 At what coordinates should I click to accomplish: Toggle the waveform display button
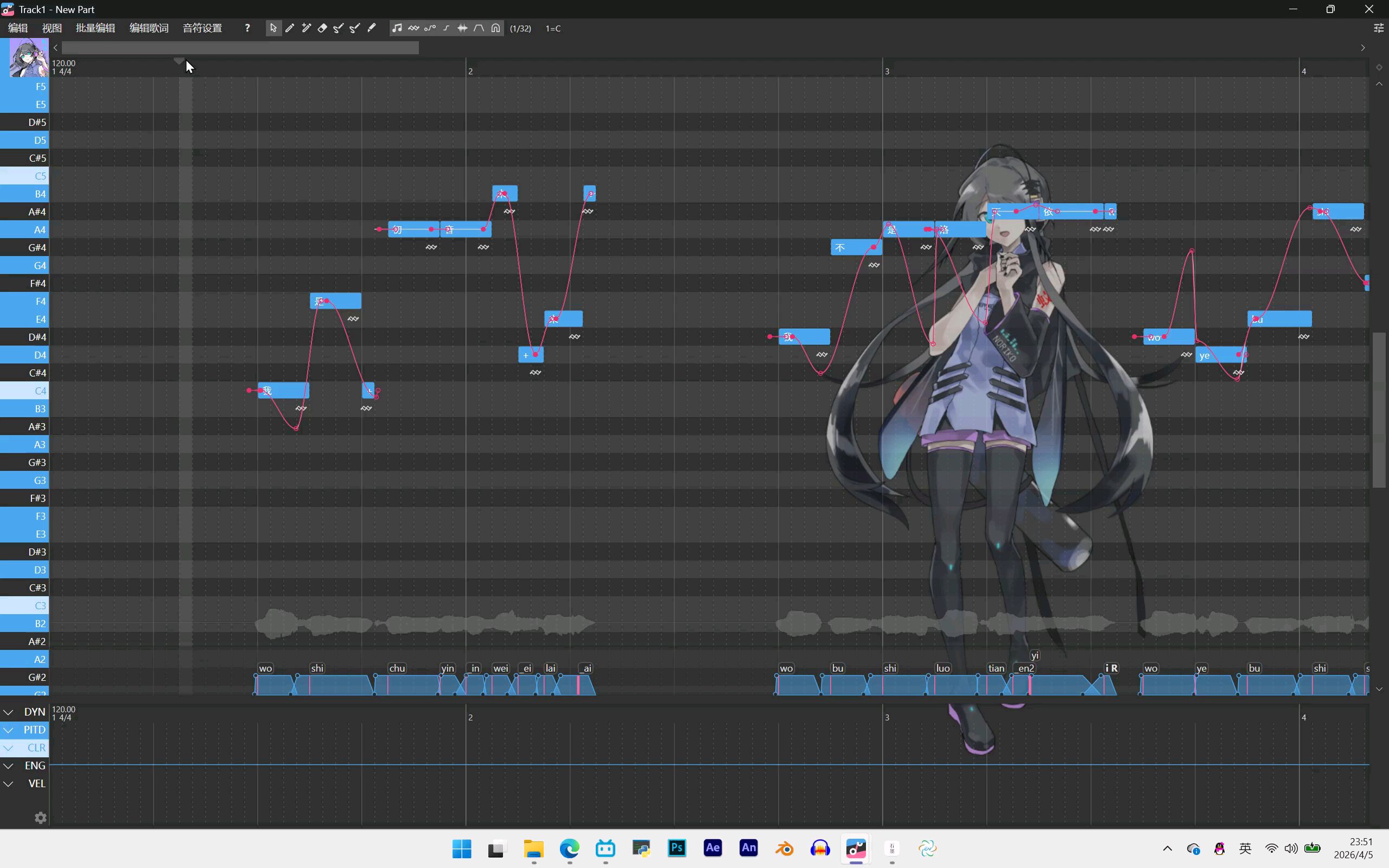click(463, 28)
